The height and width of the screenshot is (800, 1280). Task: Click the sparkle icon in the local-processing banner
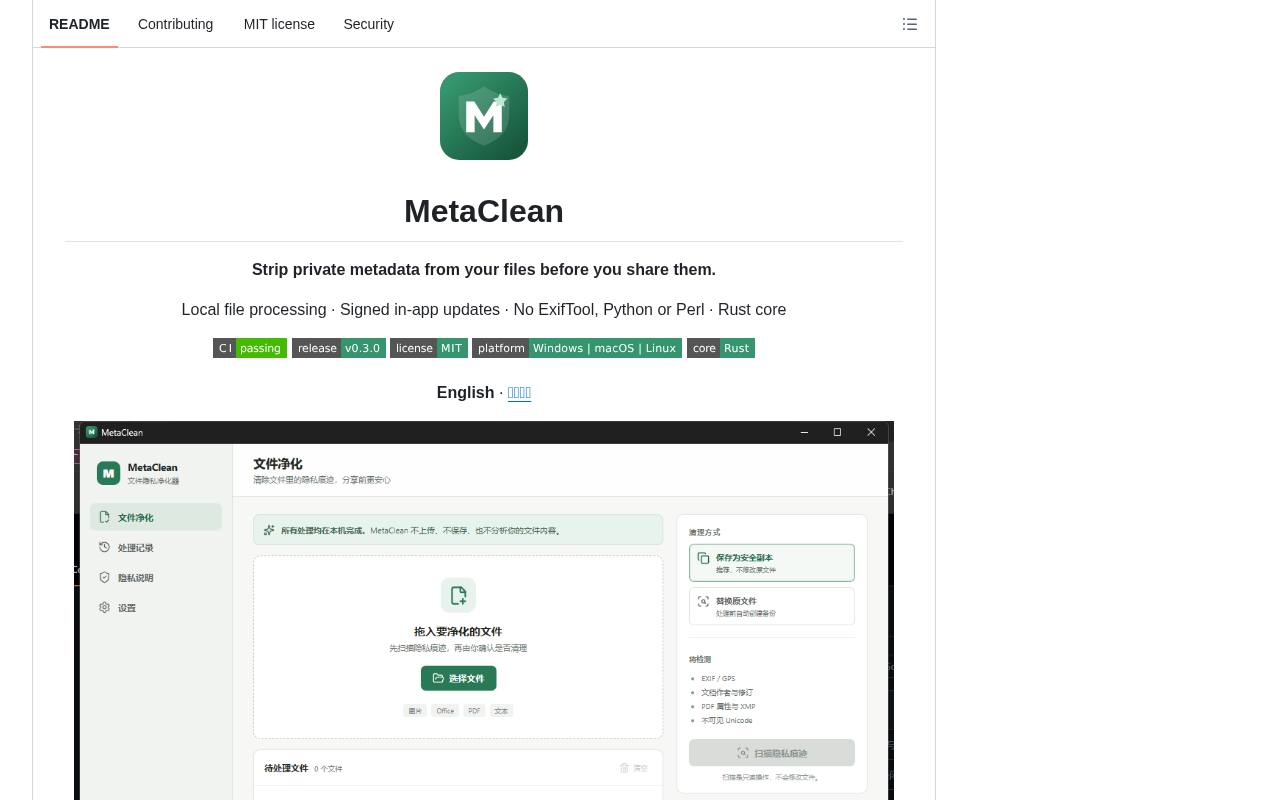pyautogui.click(x=269, y=530)
